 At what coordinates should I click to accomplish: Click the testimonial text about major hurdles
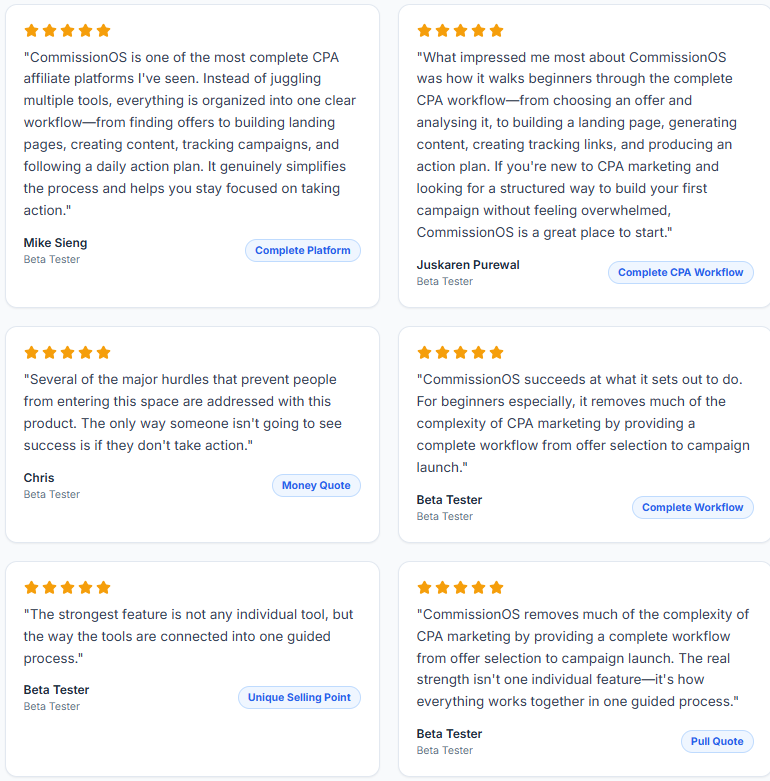(x=183, y=412)
